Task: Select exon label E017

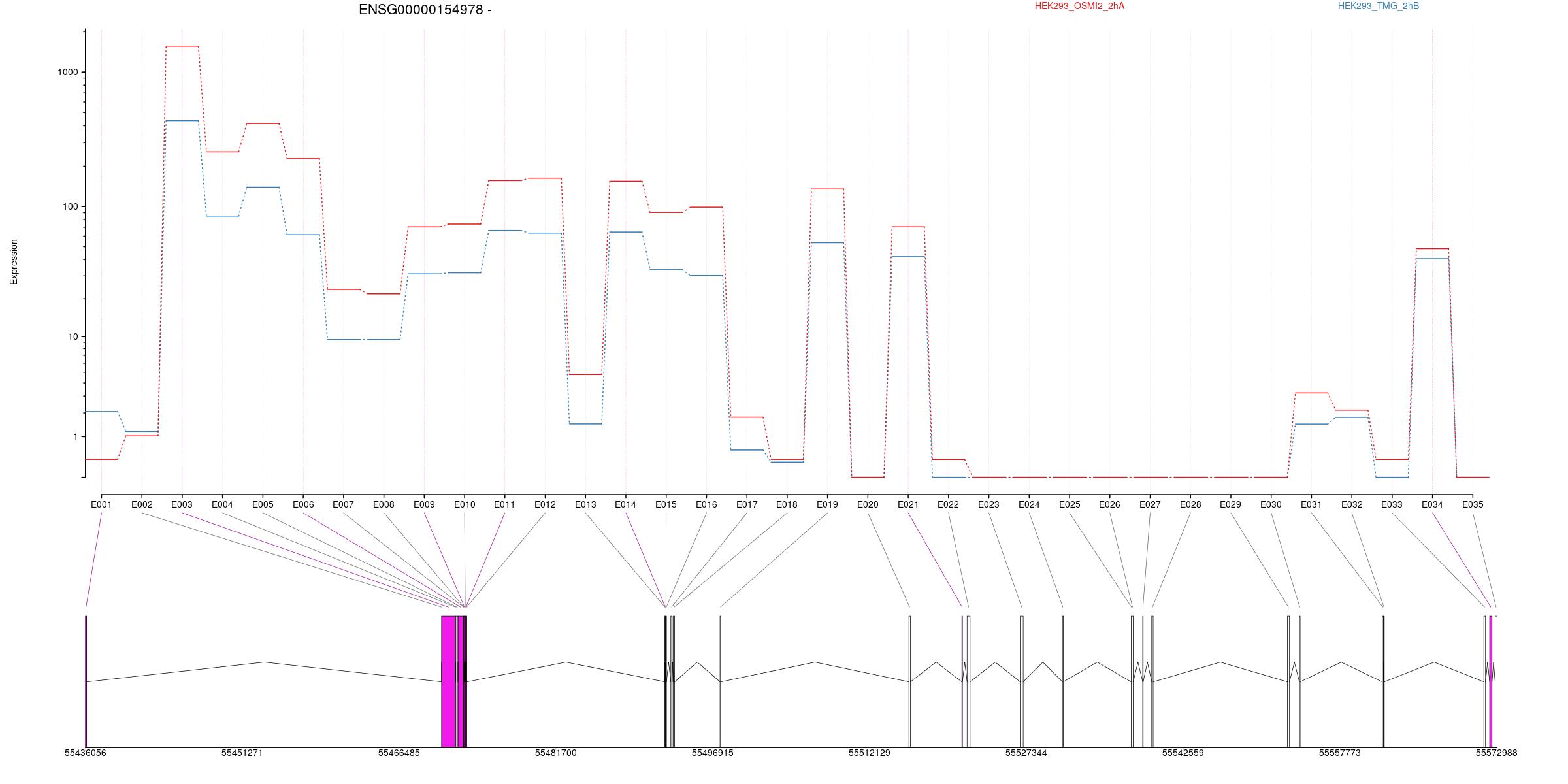Action: point(747,504)
